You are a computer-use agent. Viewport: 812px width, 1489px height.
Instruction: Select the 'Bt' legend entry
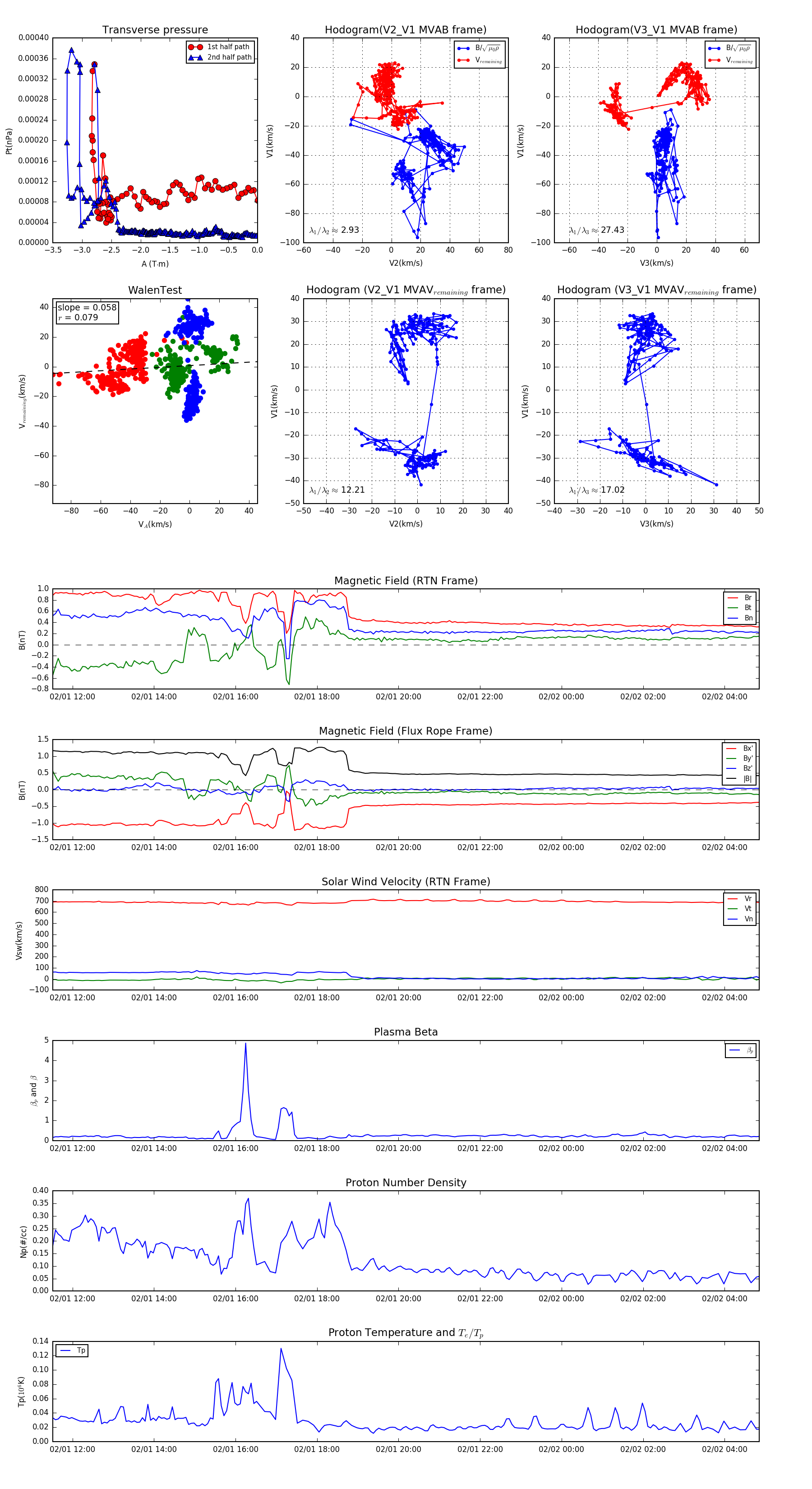pos(740,607)
